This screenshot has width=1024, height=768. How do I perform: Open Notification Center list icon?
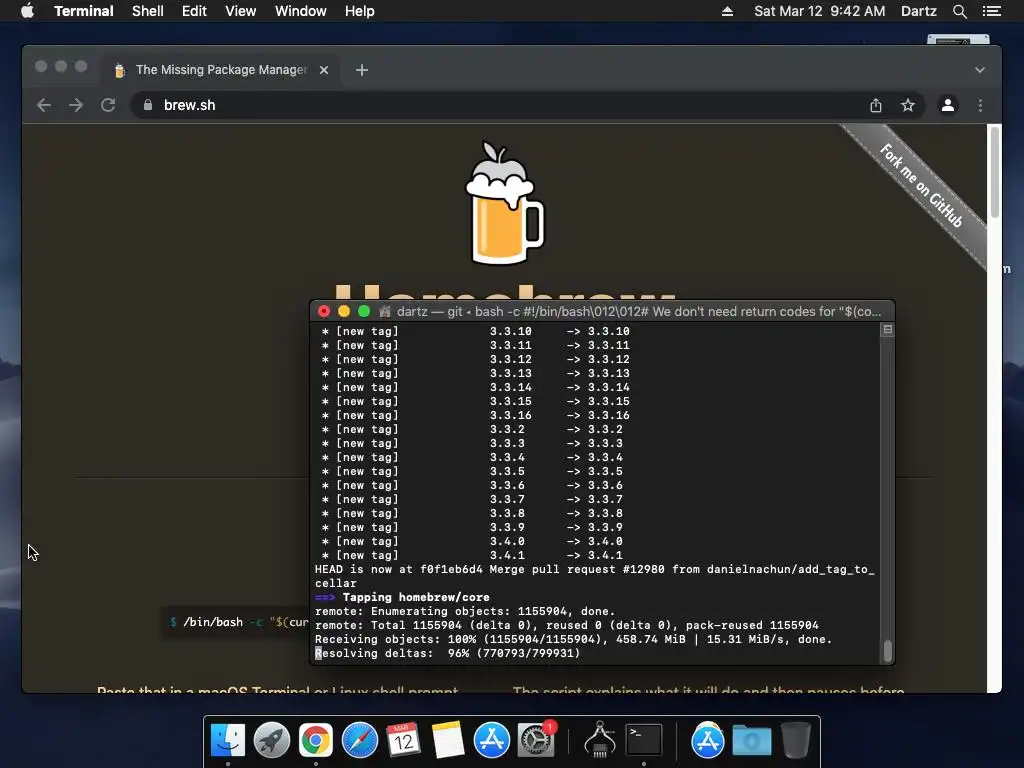pyautogui.click(x=991, y=11)
